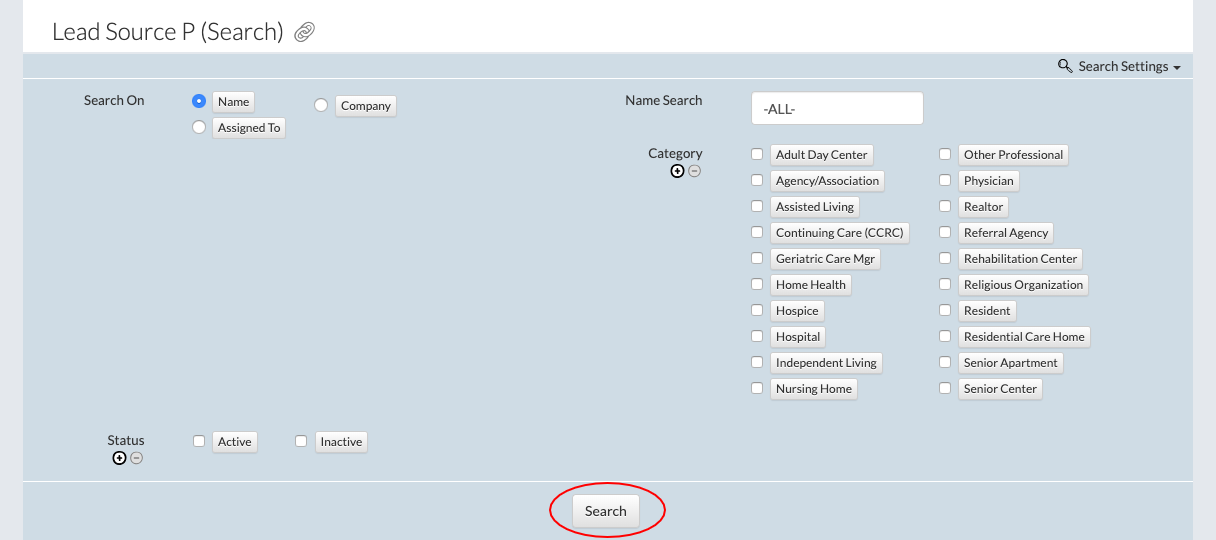1216x540 pixels.
Task: Check the Hospice category checkbox
Action: (x=757, y=310)
